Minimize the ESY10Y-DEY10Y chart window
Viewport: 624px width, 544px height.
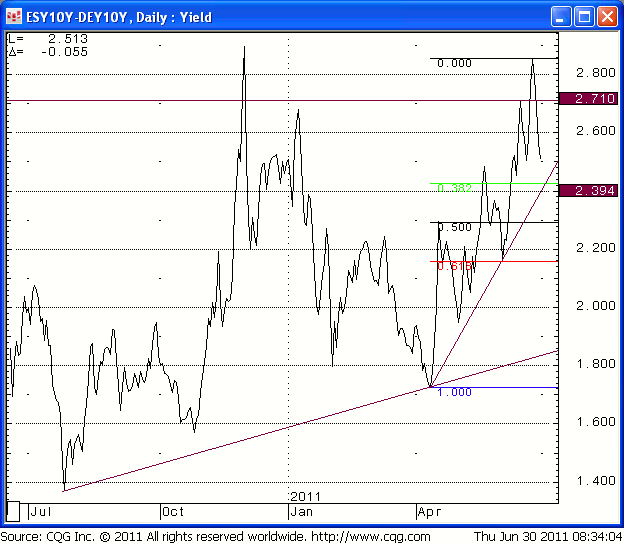click(x=561, y=16)
